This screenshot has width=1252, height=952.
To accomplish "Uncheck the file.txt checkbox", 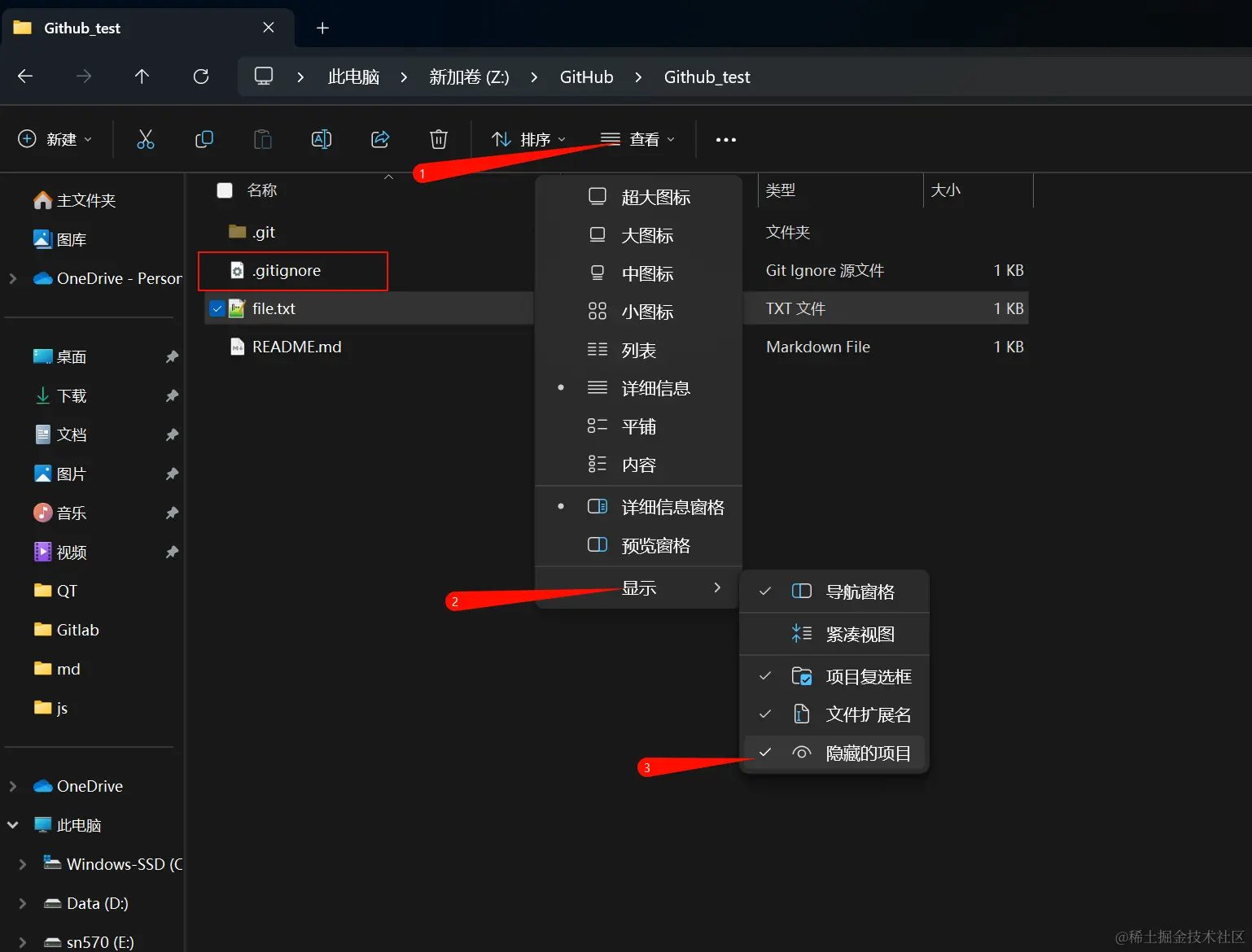I will [x=217, y=308].
